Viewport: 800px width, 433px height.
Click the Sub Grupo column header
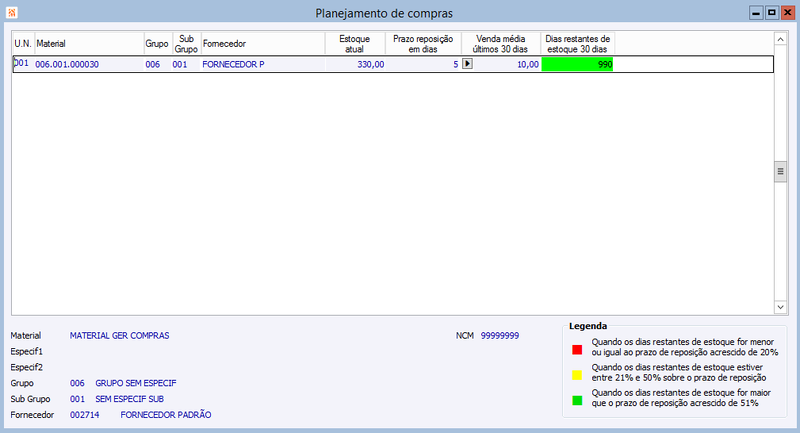(187, 44)
